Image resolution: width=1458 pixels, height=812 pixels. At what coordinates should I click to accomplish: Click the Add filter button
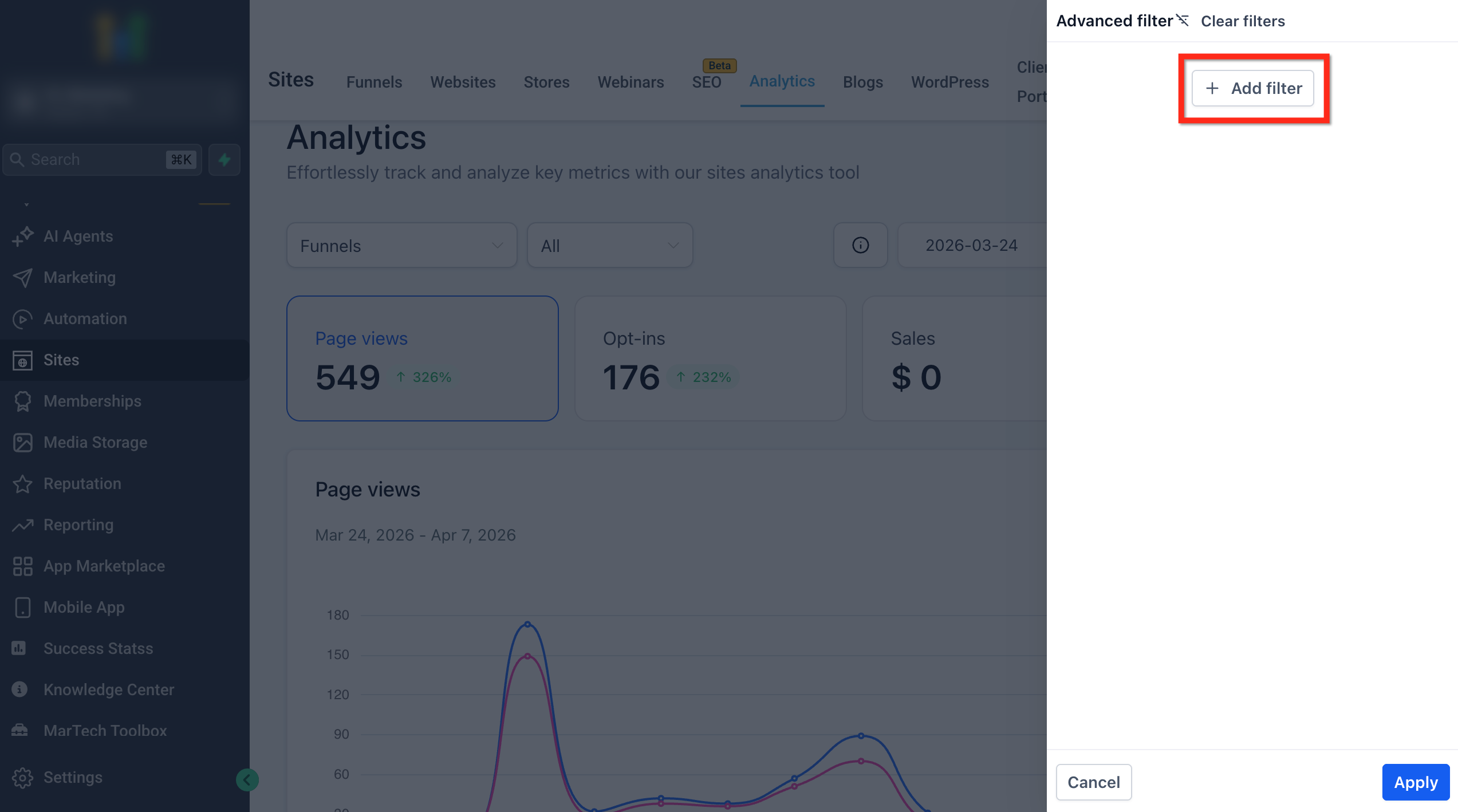pyautogui.click(x=1253, y=88)
